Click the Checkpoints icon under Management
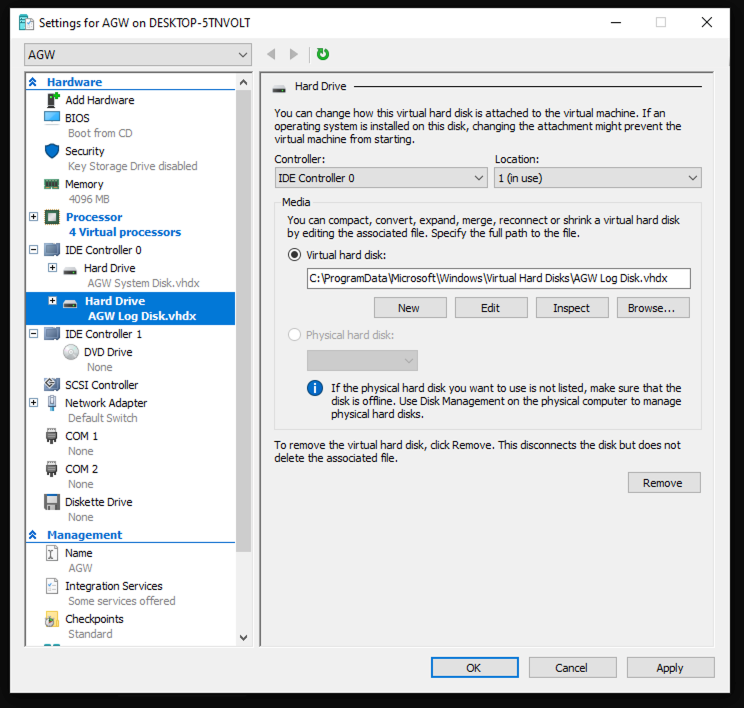The height and width of the screenshot is (708, 744). (x=53, y=619)
